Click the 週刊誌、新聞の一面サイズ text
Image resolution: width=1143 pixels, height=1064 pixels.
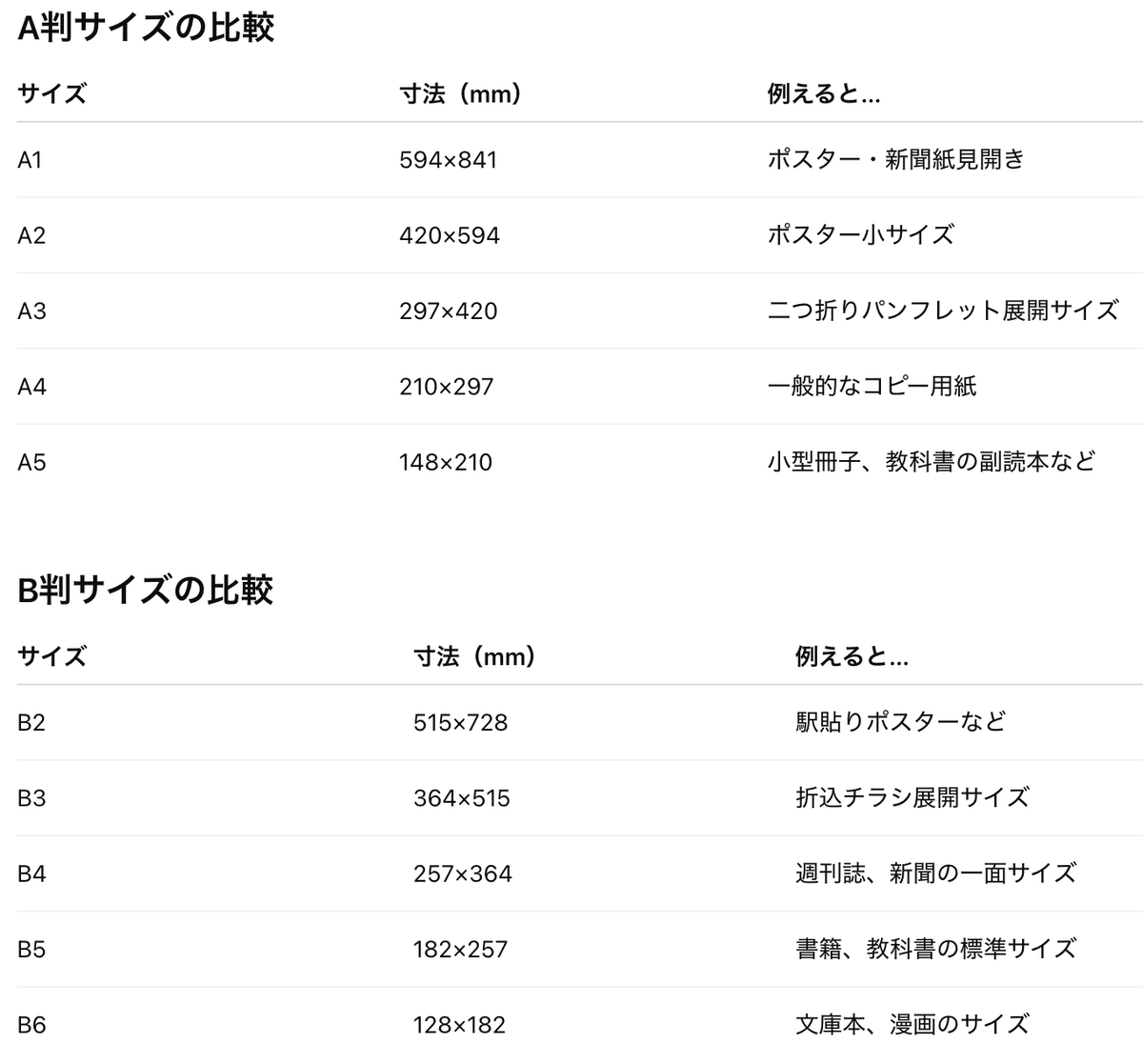[935, 873]
